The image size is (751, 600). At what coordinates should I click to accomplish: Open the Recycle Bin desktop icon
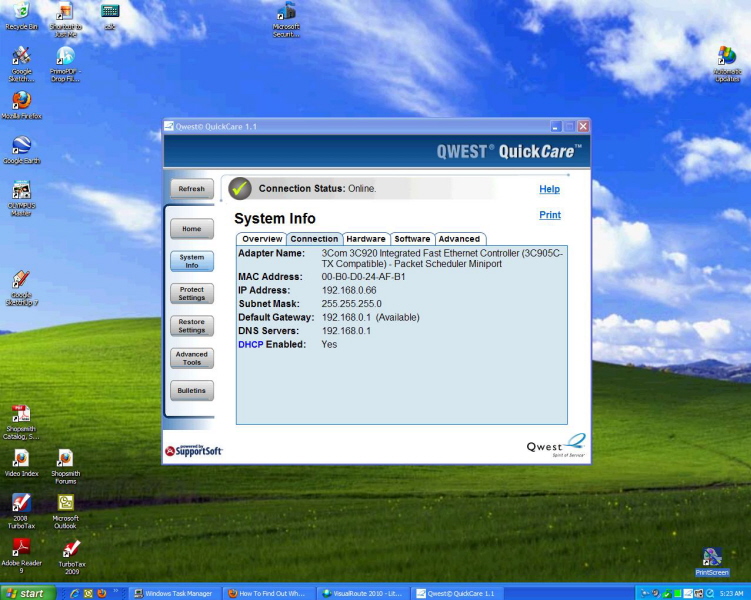click(22, 15)
